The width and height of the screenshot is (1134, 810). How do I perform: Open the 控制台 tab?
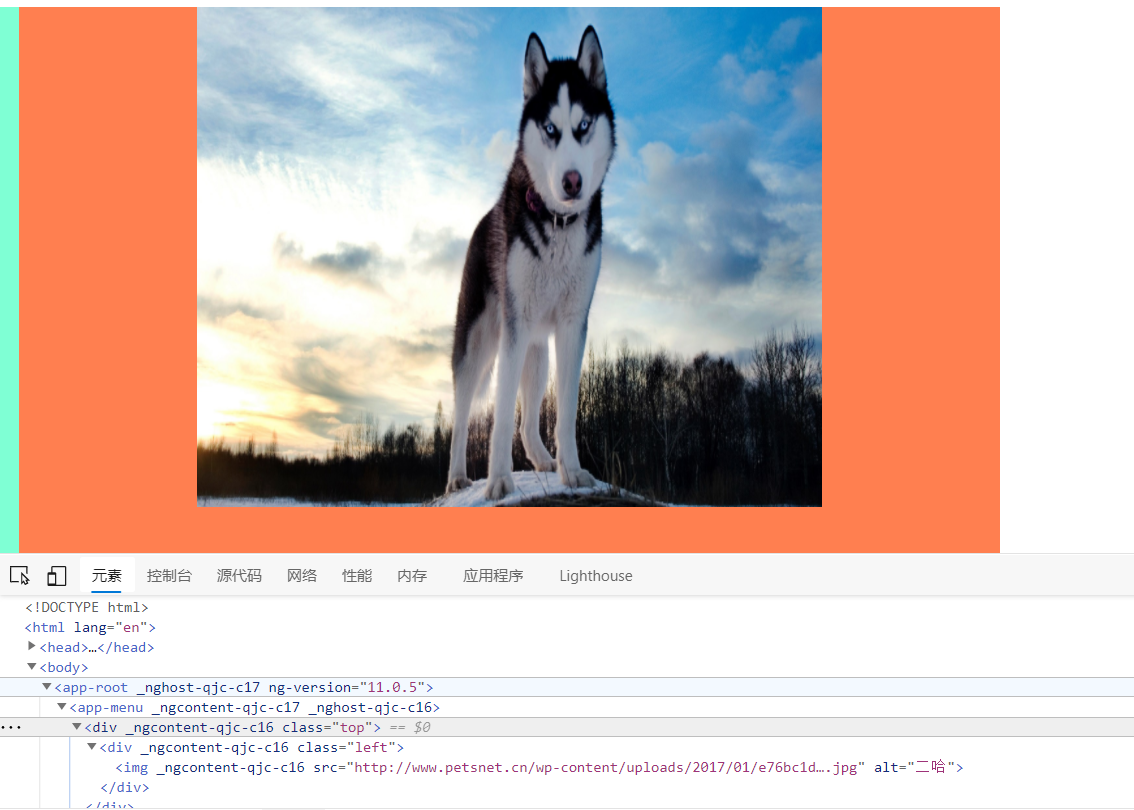click(x=169, y=576)
